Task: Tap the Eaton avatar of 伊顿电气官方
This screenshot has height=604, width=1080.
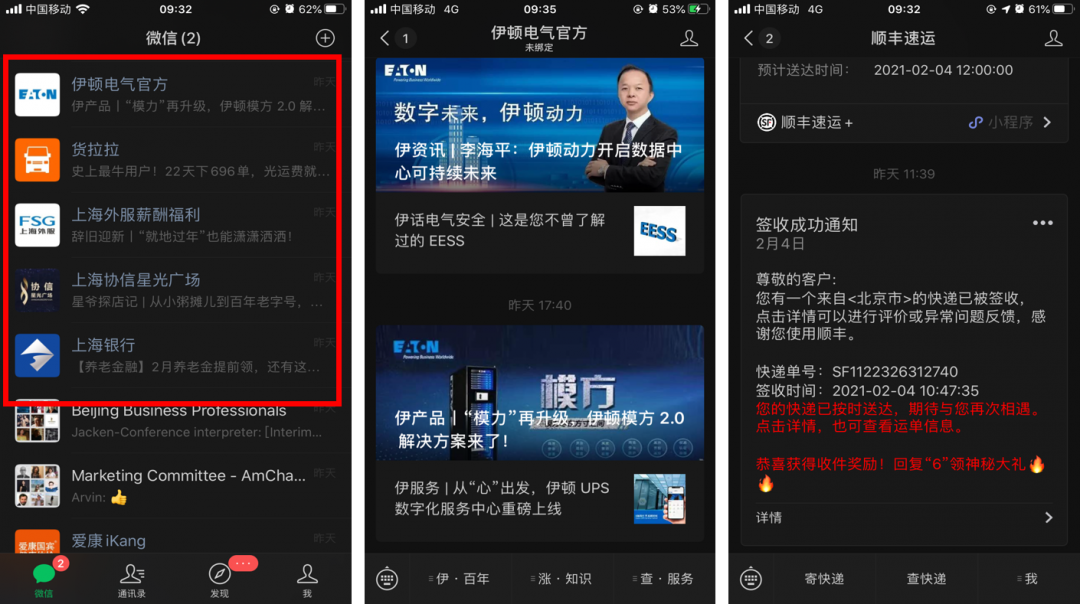Action: [37, 94]
